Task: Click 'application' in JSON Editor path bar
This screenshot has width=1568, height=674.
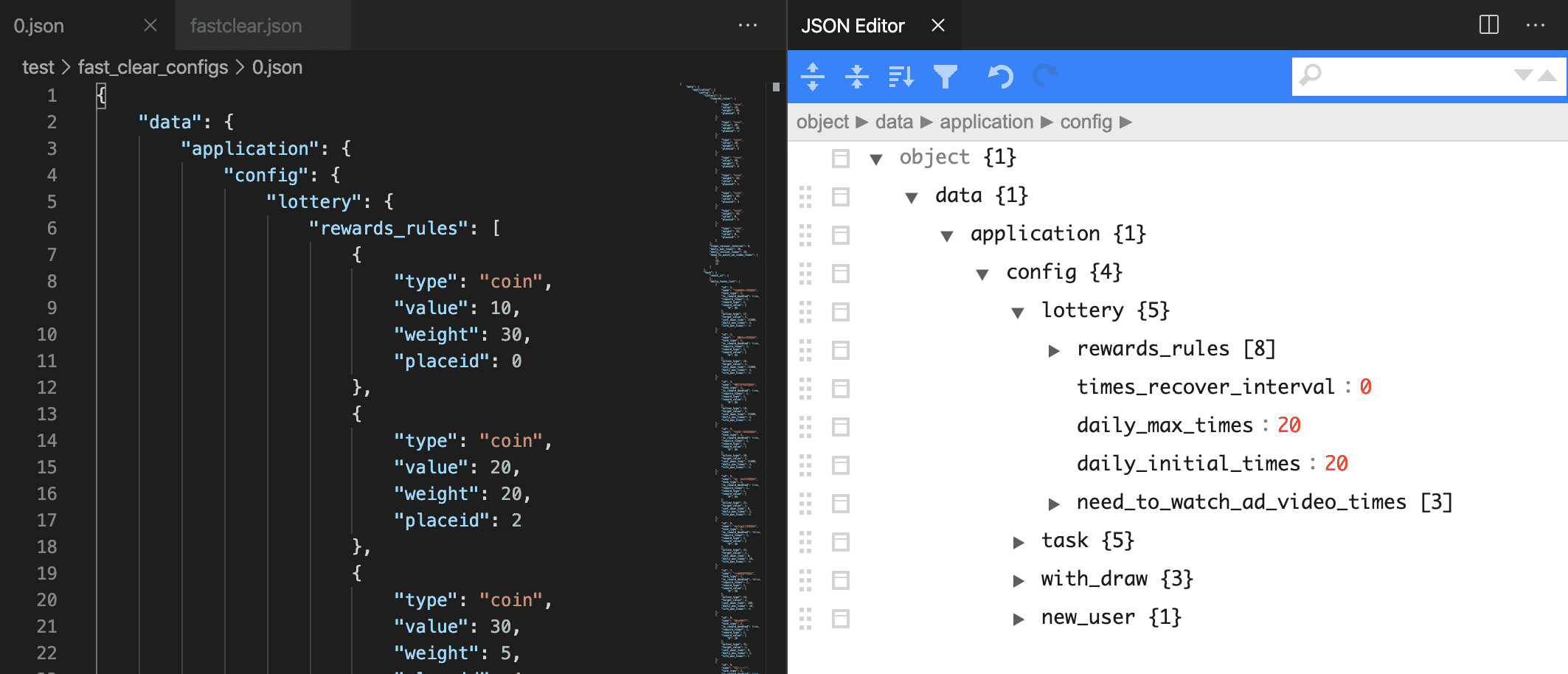Action: click(987, 122)
